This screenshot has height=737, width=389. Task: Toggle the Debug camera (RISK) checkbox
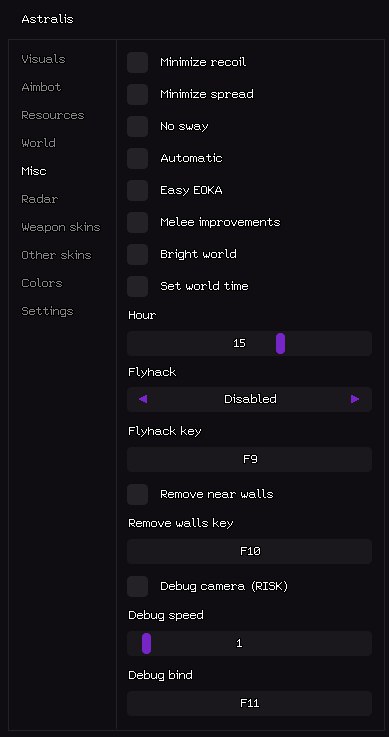(x=138, y=587)
